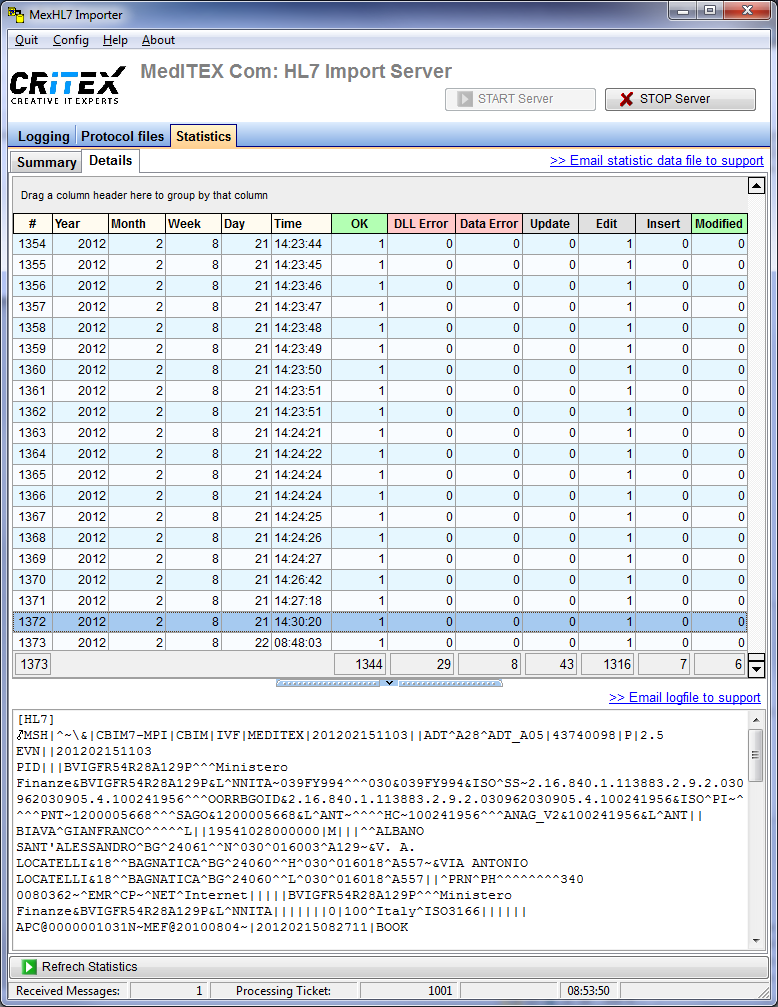
Task: Click Received Messages count in status bar
Action: (x=169, y=990)
